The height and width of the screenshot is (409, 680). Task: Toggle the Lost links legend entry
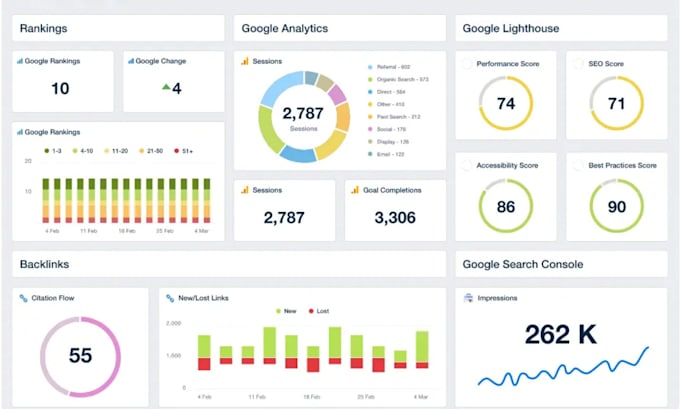point(319,311)
